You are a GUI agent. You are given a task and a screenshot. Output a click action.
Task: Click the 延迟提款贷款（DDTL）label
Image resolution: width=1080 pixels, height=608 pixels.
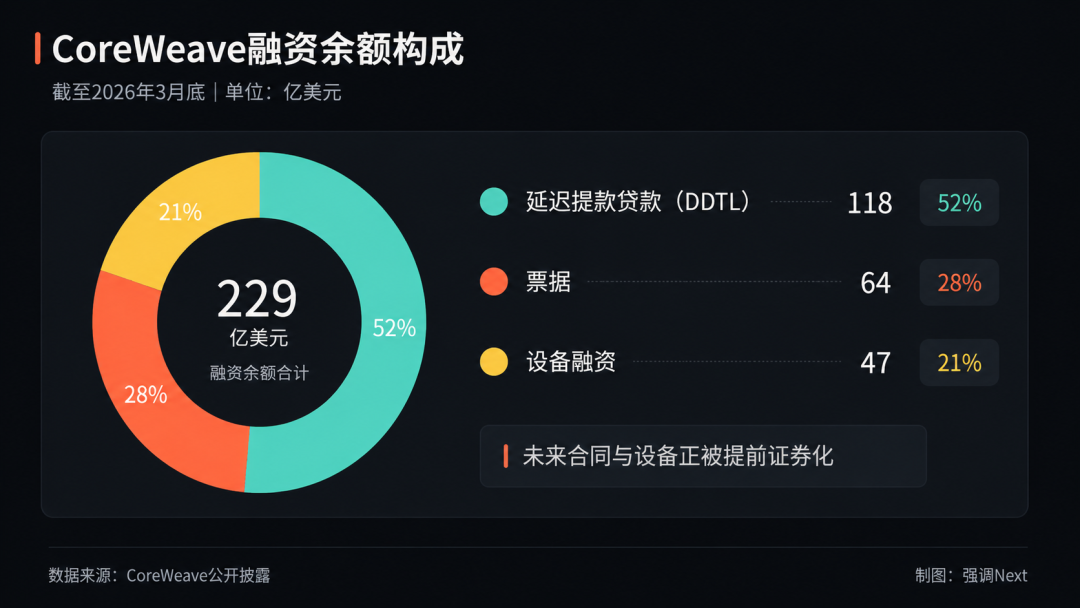pyautogui.click(x=638, y=202)
